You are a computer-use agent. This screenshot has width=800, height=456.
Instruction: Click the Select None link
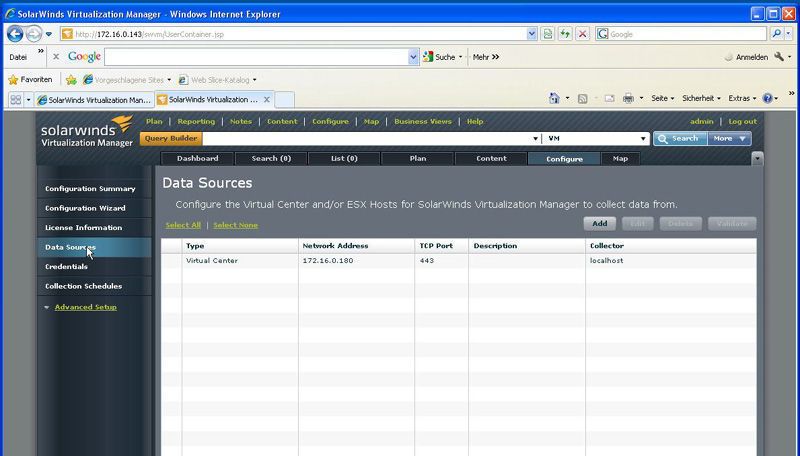coord(235,225)
